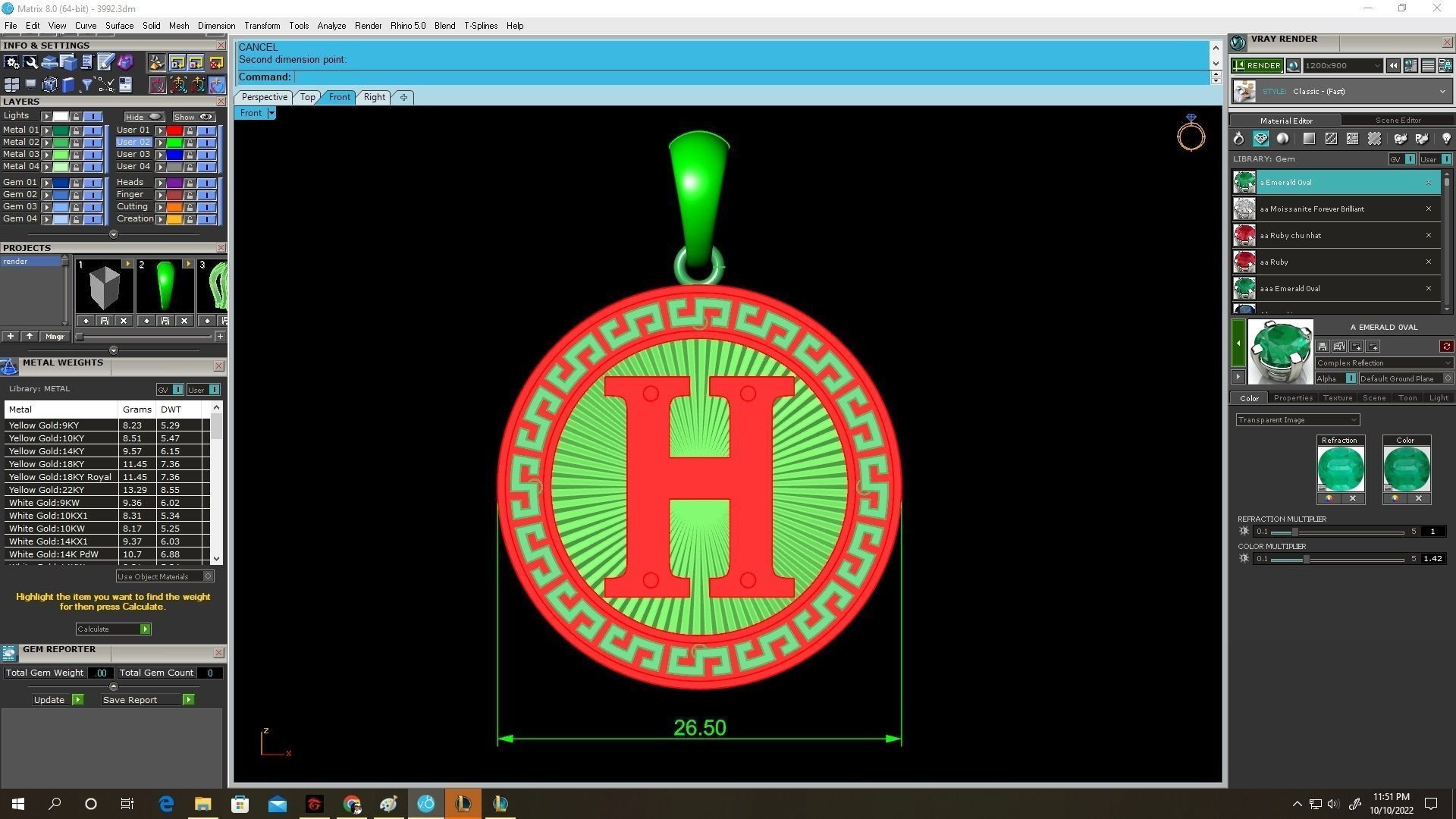Open the Dimension menu
The width and height of the screenshot is (1456, 819).
click(216, 26)
